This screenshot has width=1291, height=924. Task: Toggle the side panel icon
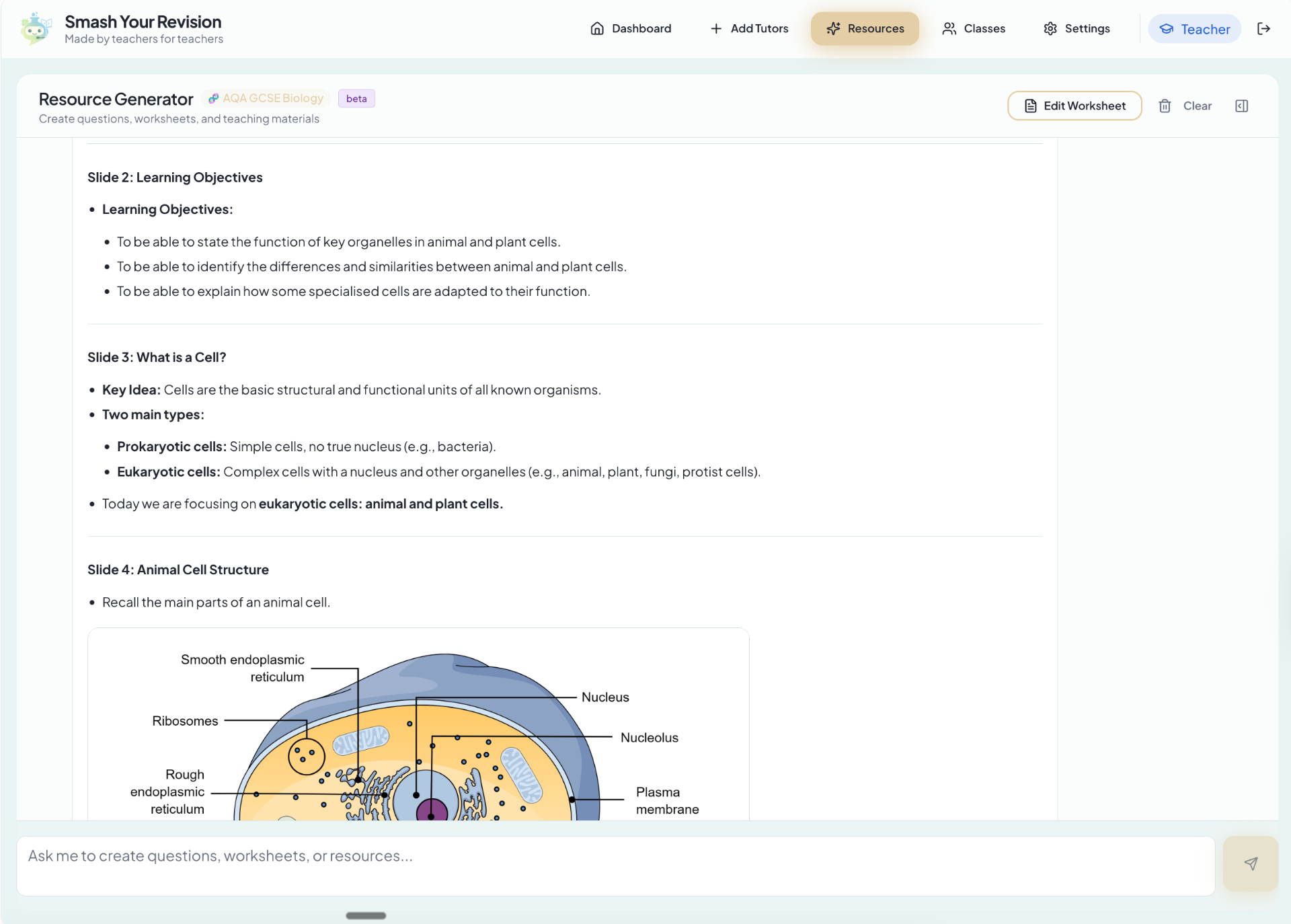point(1242,106)
